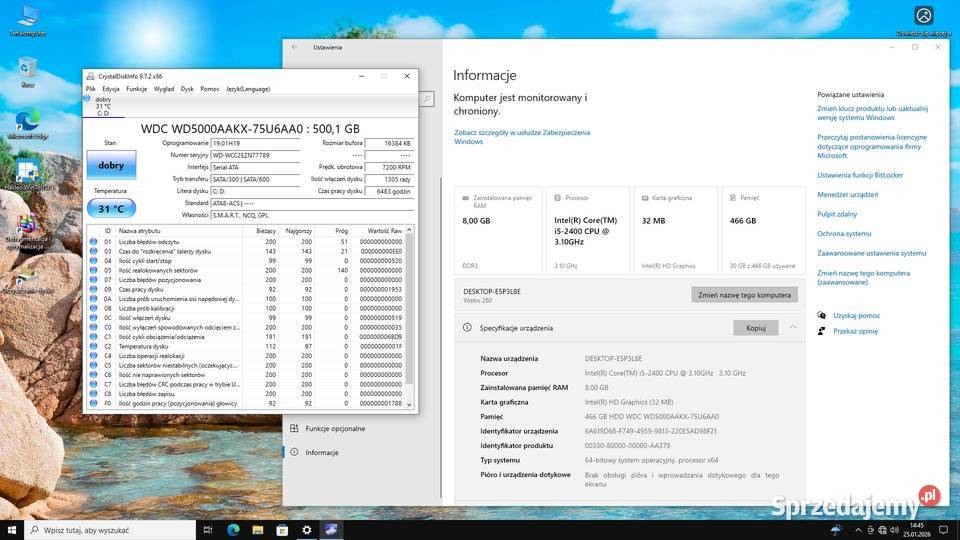Click the status orb of attribute F0
The width and height of the screenshot is (960, 540).
point(93,403)
